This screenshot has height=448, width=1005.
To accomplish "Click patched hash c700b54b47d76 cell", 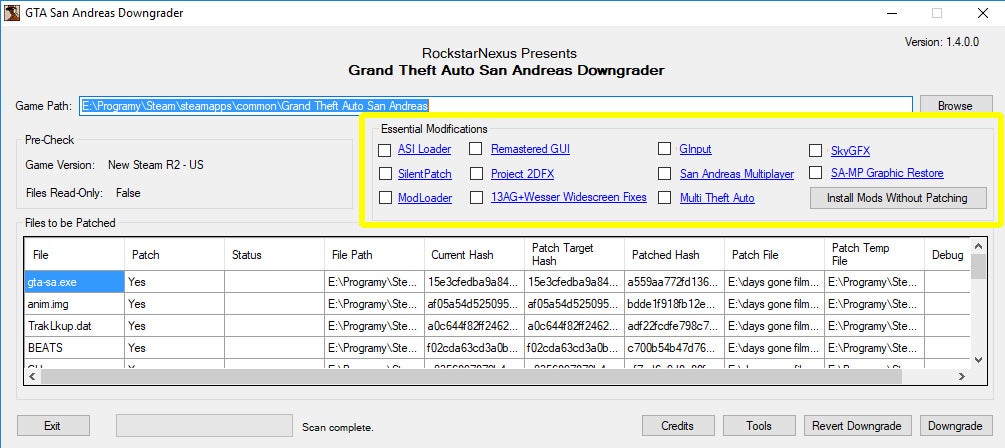I will pos(674,348).
